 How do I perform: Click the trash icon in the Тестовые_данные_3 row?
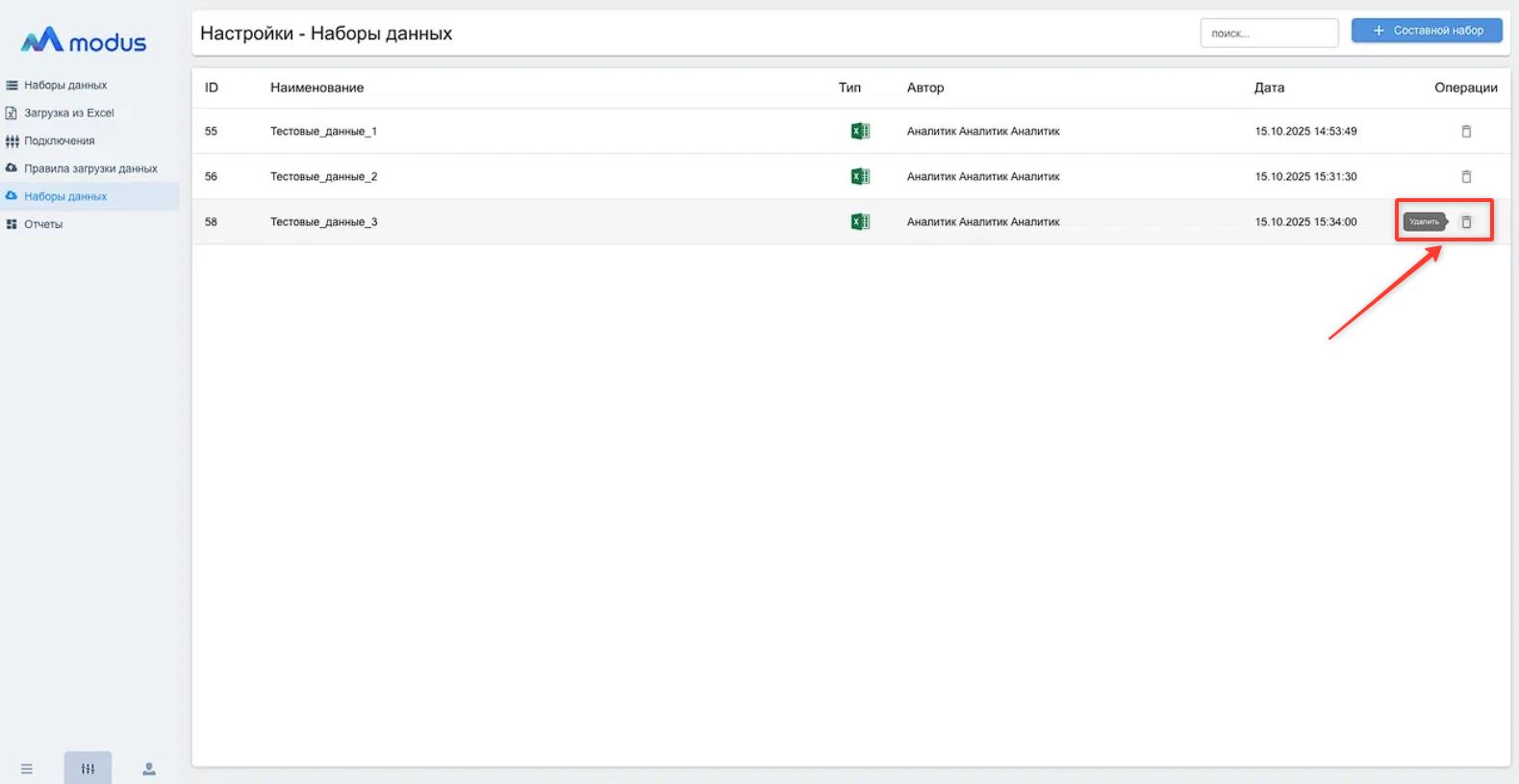coord(1466,222)
